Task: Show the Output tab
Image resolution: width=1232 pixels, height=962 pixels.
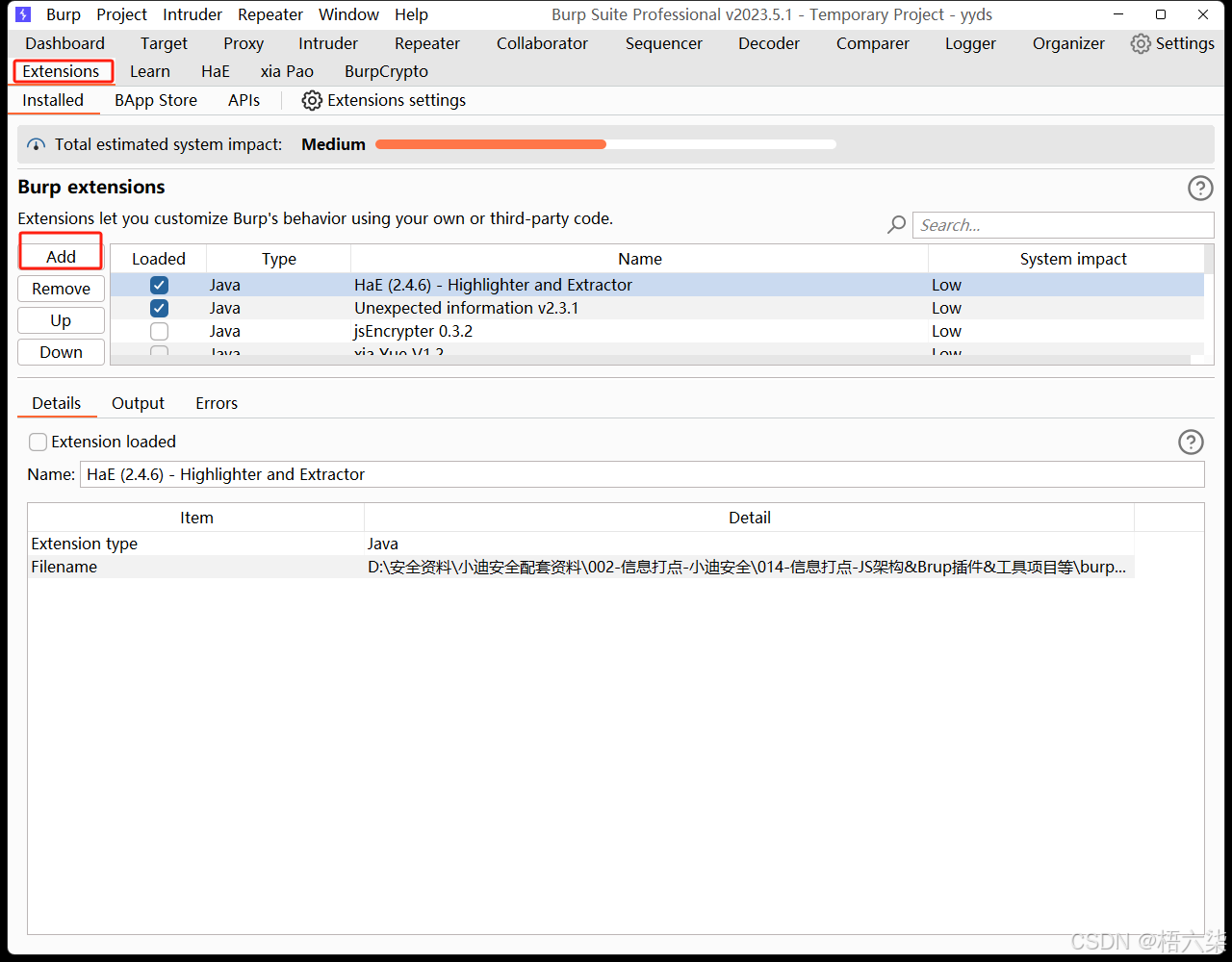Action: [x=138, y=403]
